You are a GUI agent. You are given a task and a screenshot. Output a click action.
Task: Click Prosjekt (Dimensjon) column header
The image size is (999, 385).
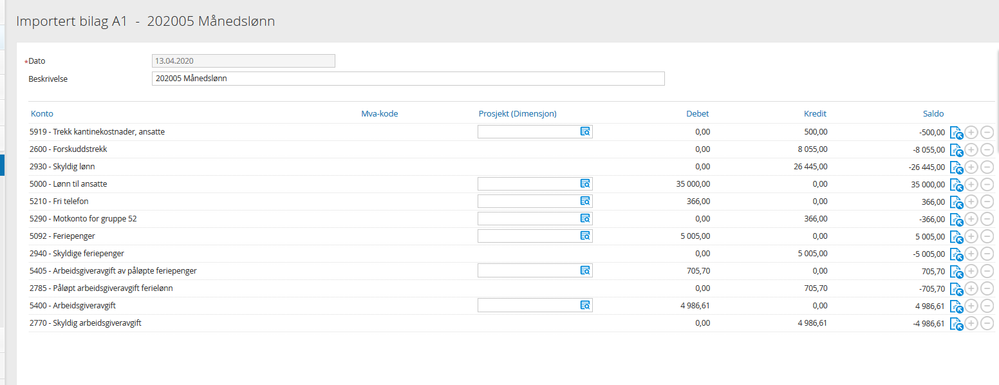[517, 113]
